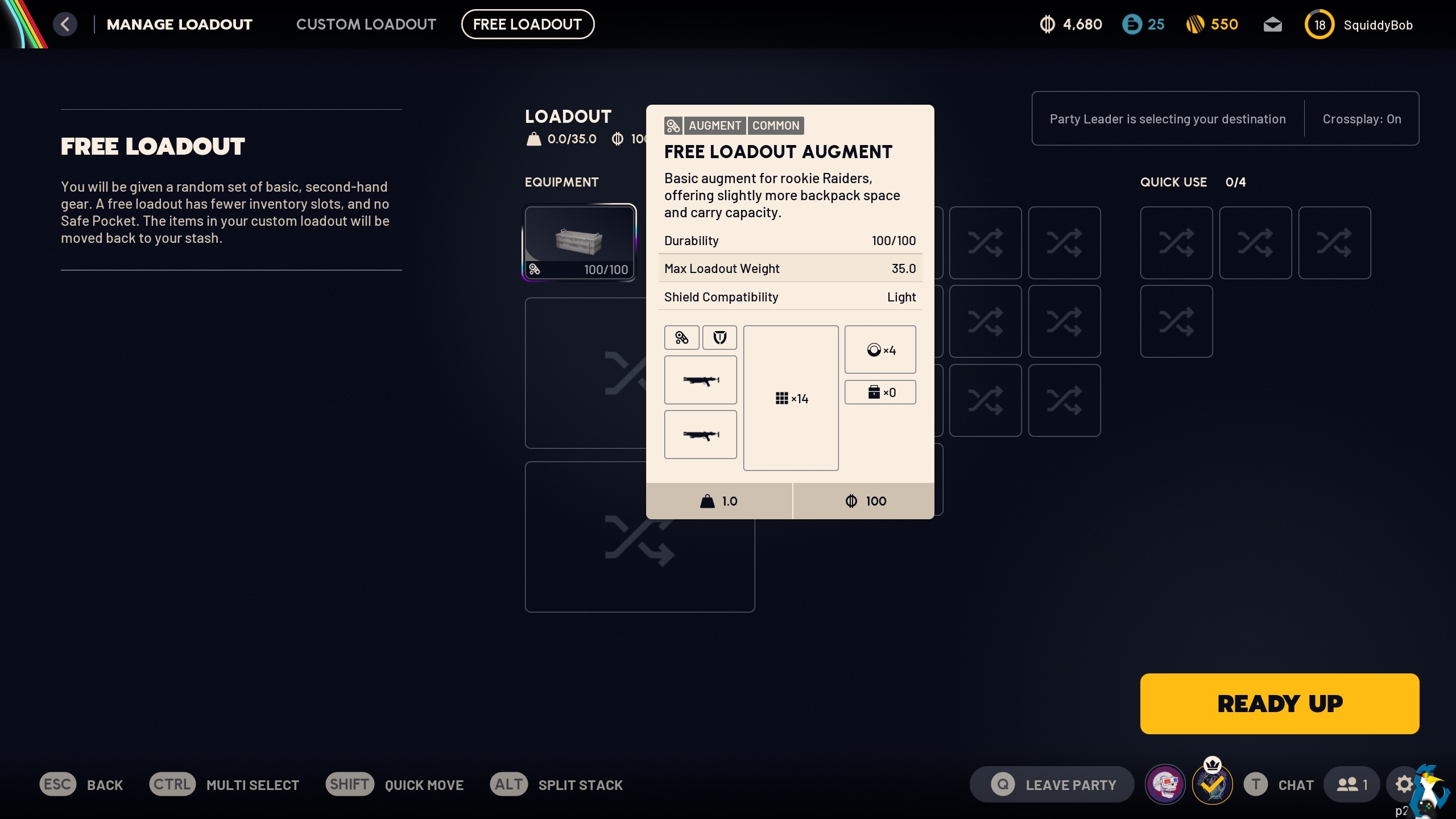Select the Free Loadout tab

coord(527,24)
